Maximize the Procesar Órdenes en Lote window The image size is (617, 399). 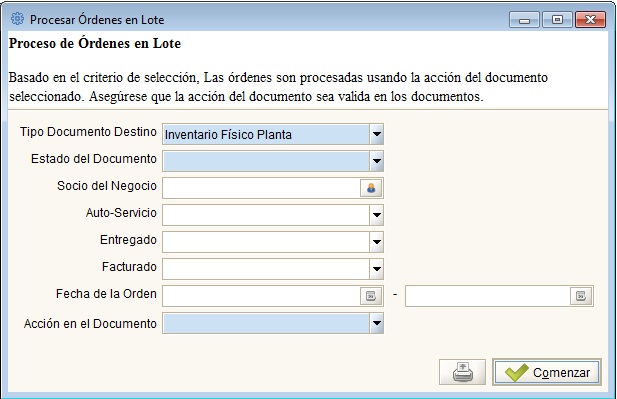(557, 20)
